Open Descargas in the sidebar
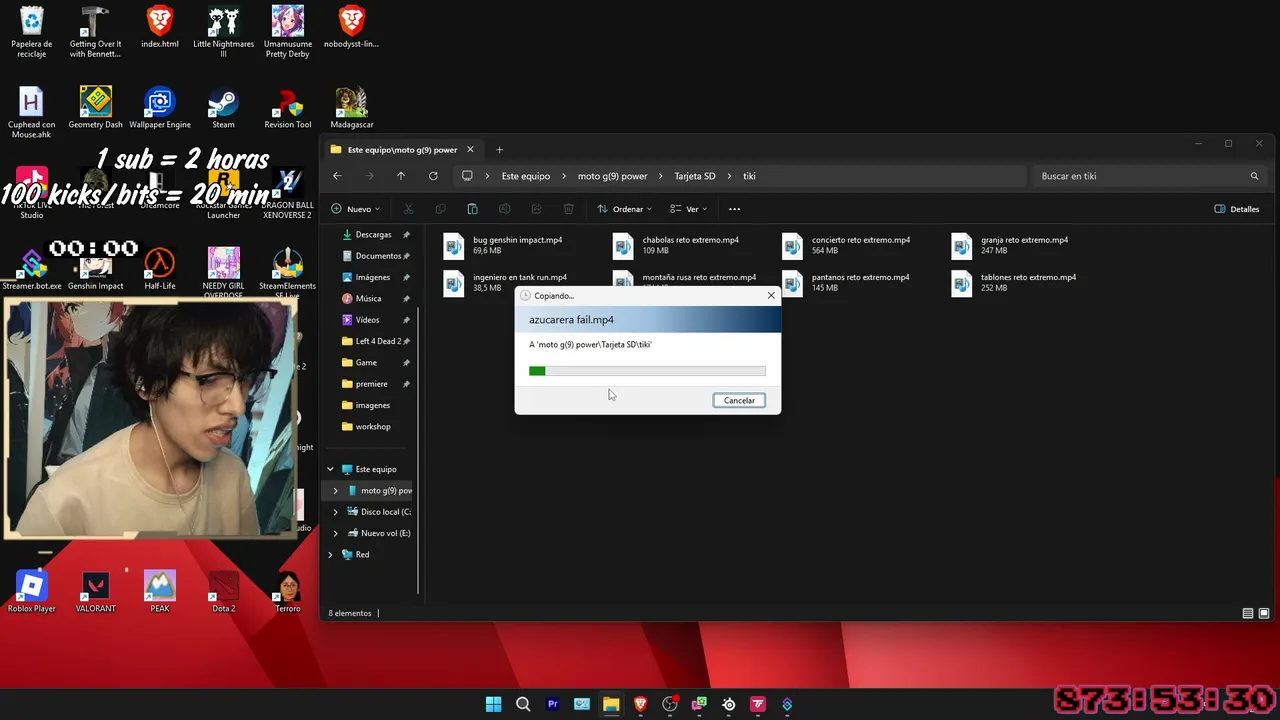This screenshot has width=1280, height=720. click(376, 235)
